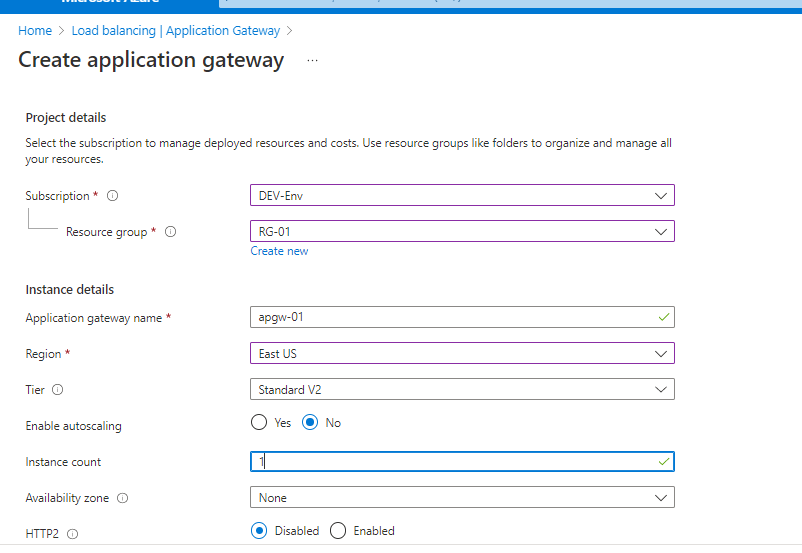Open the Subscription dropdown showing DEV-Env
The image size is (802, 553).
click(x=461, y=196)
